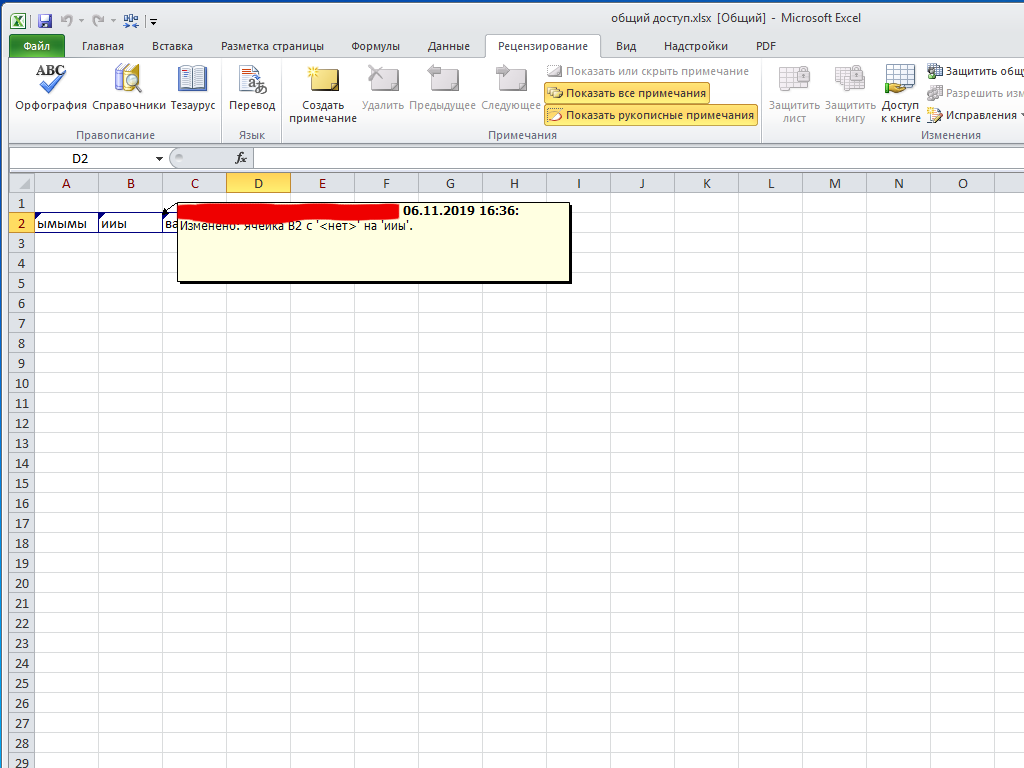
Task: Open the Файл menu tab
Action: pyautogui.click(x=37, y=46)
